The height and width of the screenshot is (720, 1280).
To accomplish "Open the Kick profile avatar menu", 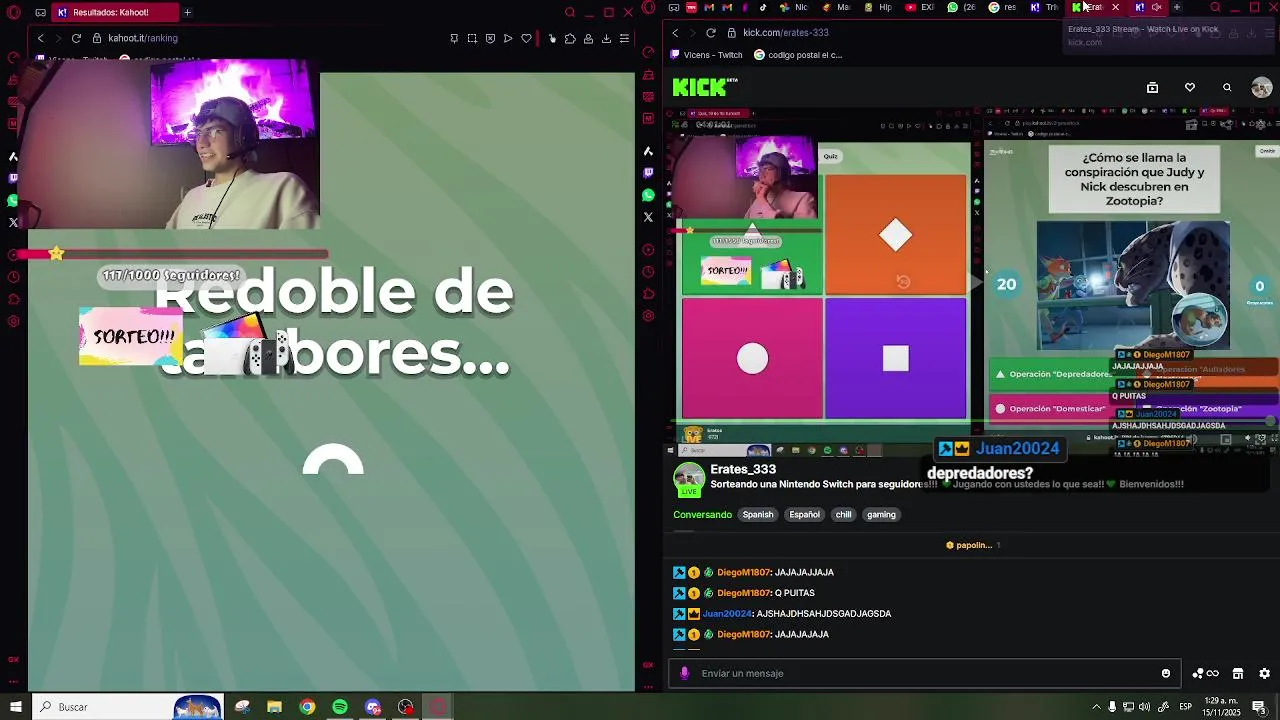I will [x=1262, y=88].
